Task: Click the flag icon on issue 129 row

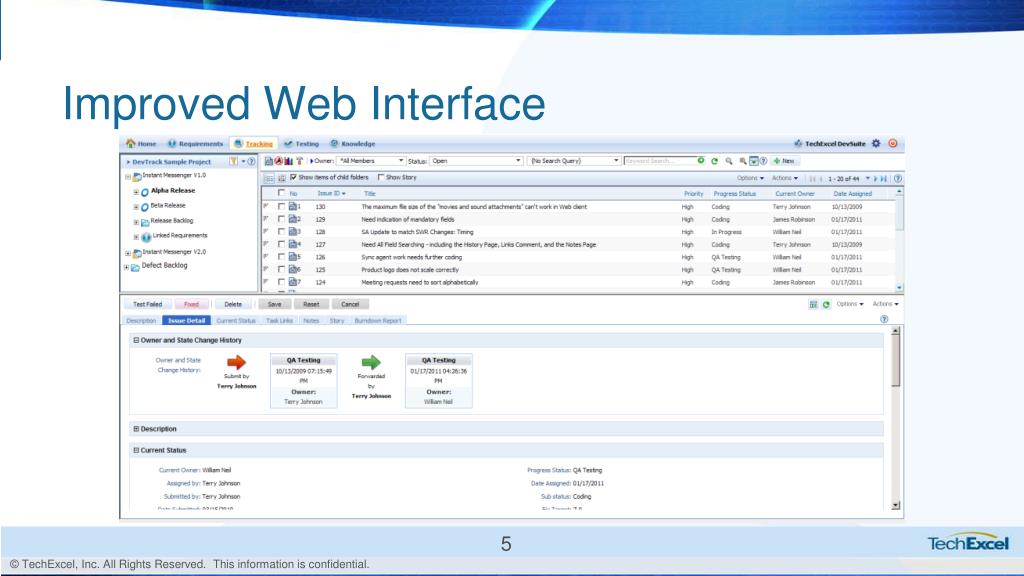Action: tap(266, 219)
